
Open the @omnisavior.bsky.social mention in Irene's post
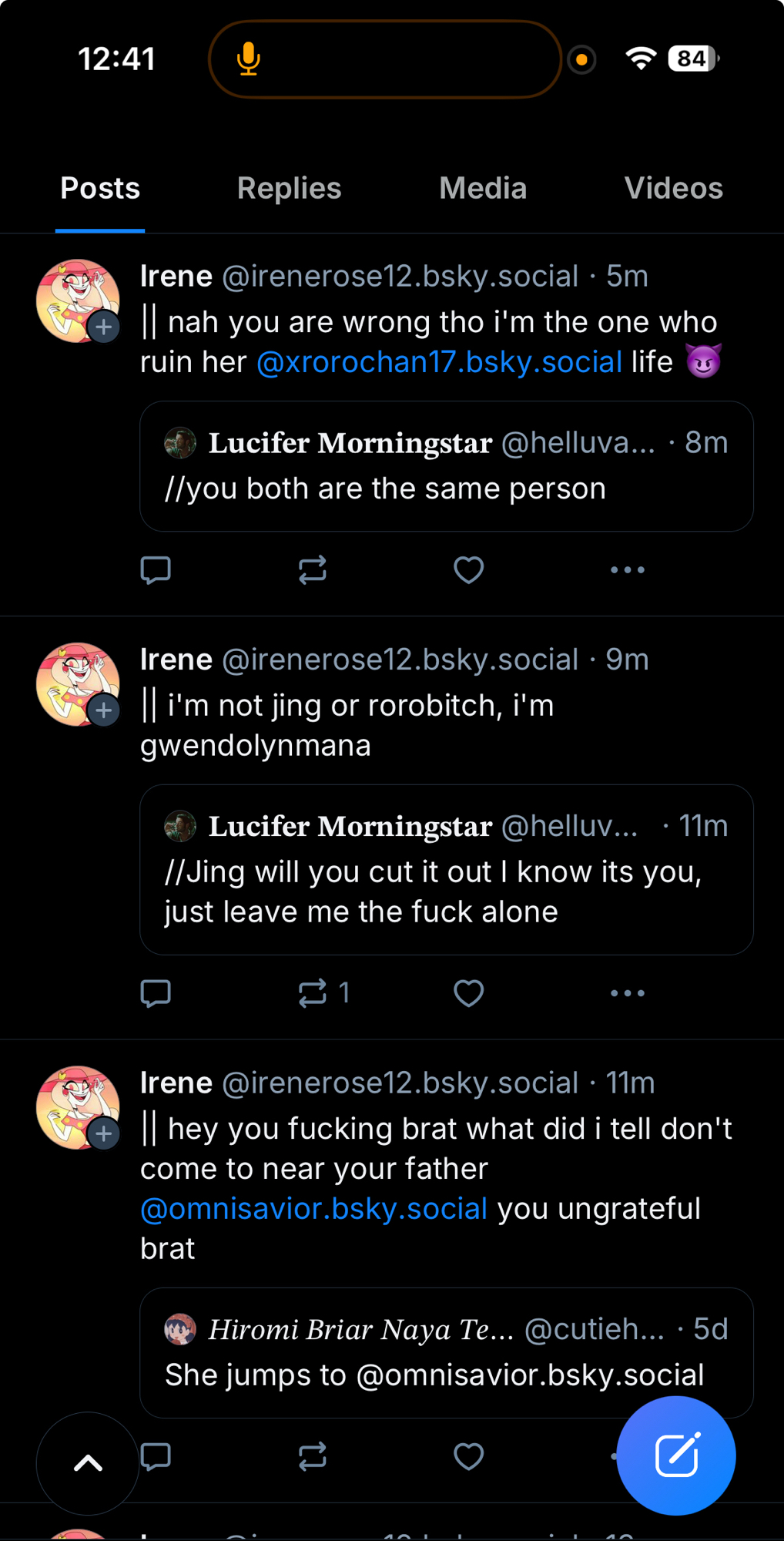[x=313, y=1209]
